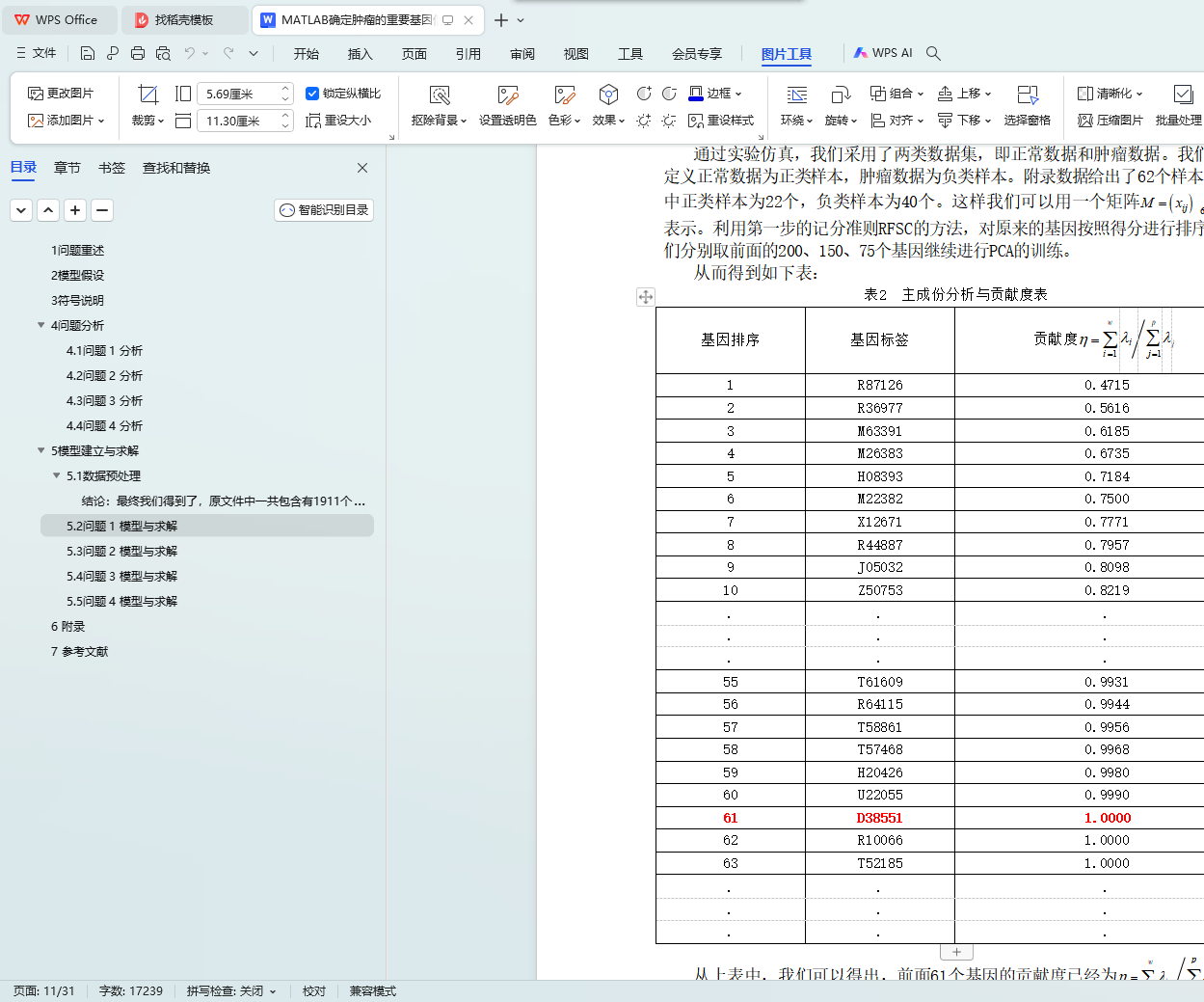This screenshot has width=1204, height=1002.
Task: Click Batch Process (批量处理) icon
Action: [1184, 95]
